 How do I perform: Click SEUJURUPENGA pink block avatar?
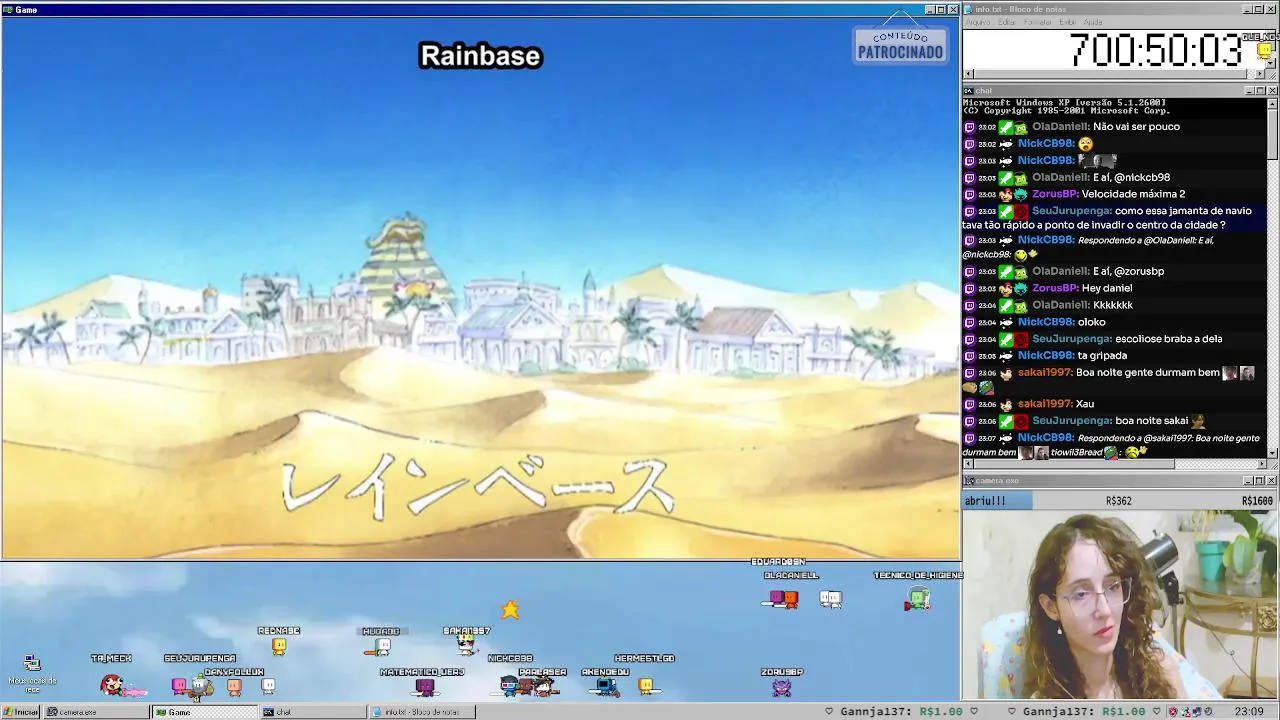180,686
